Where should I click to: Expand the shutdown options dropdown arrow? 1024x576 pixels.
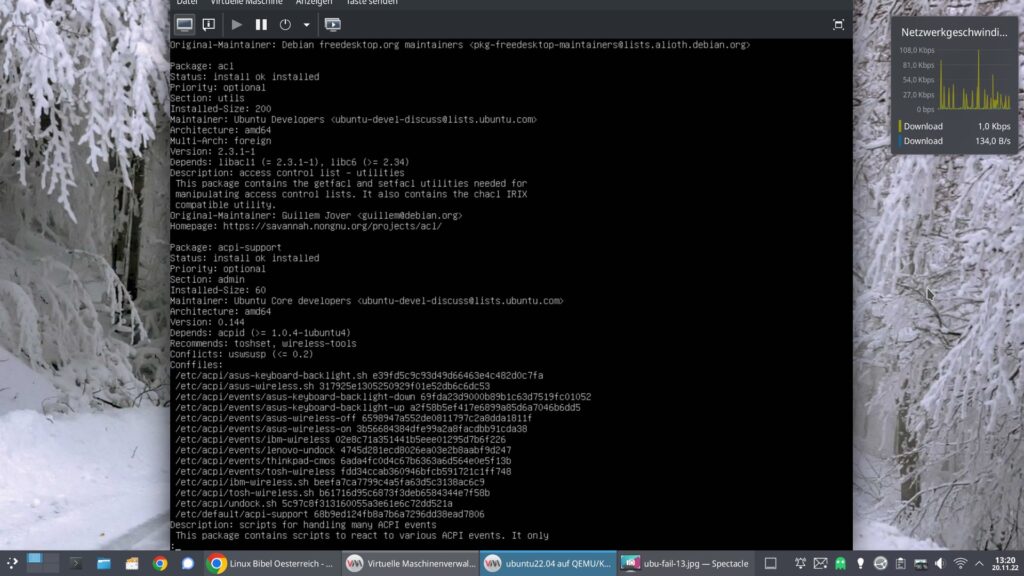click(x=306, y=25)
